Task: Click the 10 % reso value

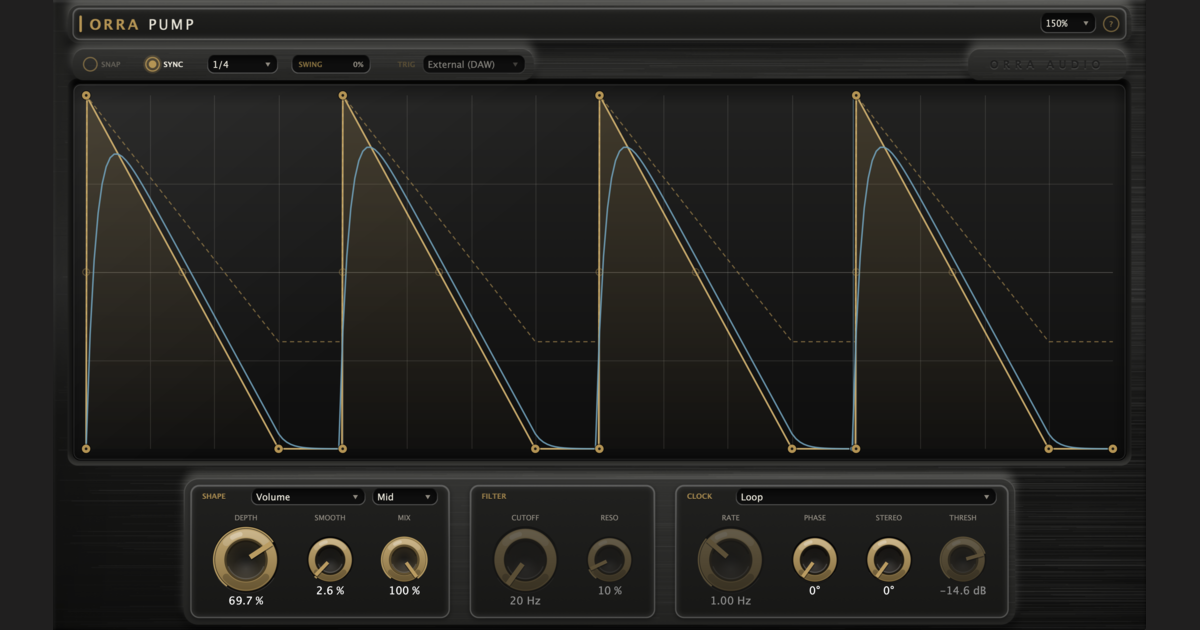Action: (x=609, y=591)
